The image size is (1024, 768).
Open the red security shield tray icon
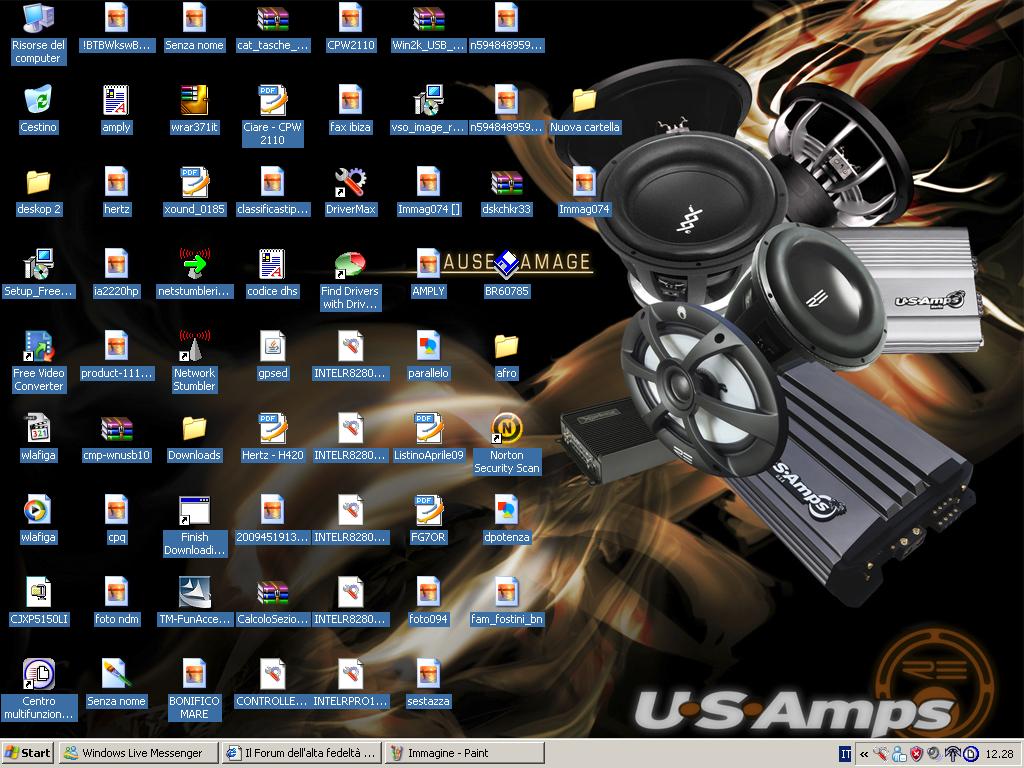tap(917, 754)
